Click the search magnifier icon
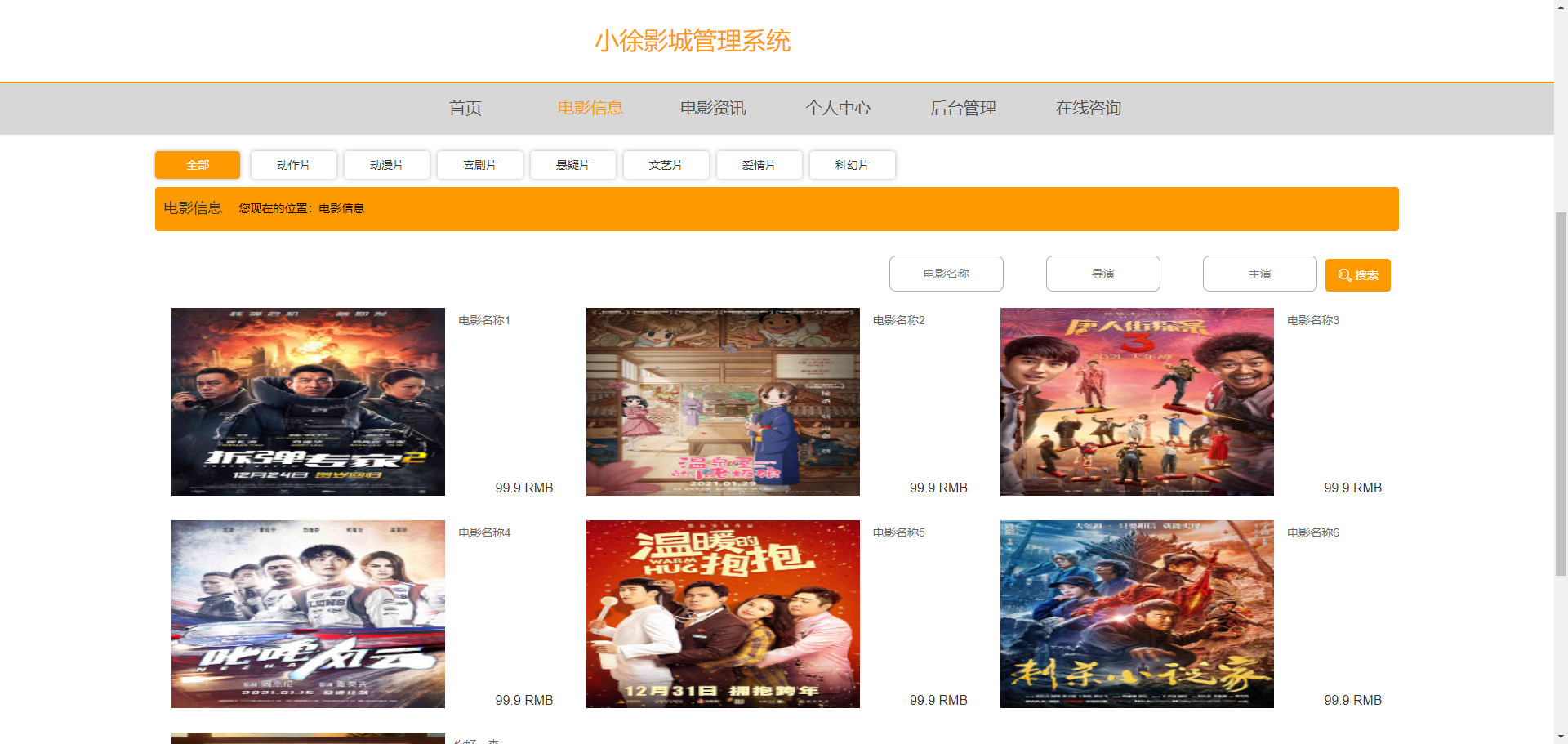 [x=1344, y=275]
